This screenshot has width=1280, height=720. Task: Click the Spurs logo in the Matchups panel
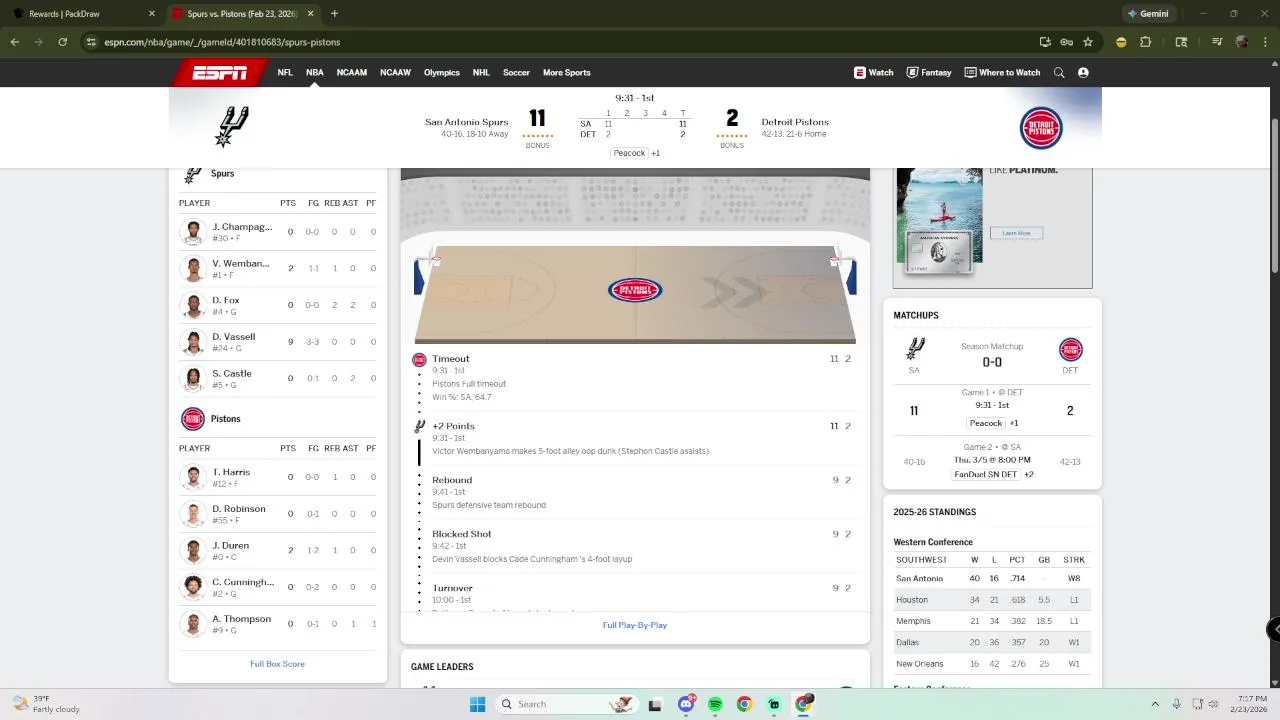(x=914, y=349)
